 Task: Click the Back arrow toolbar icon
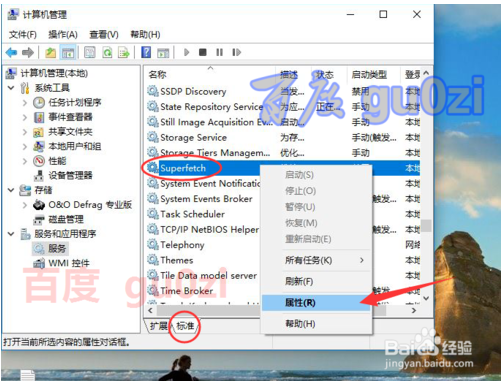pos(12,53)
